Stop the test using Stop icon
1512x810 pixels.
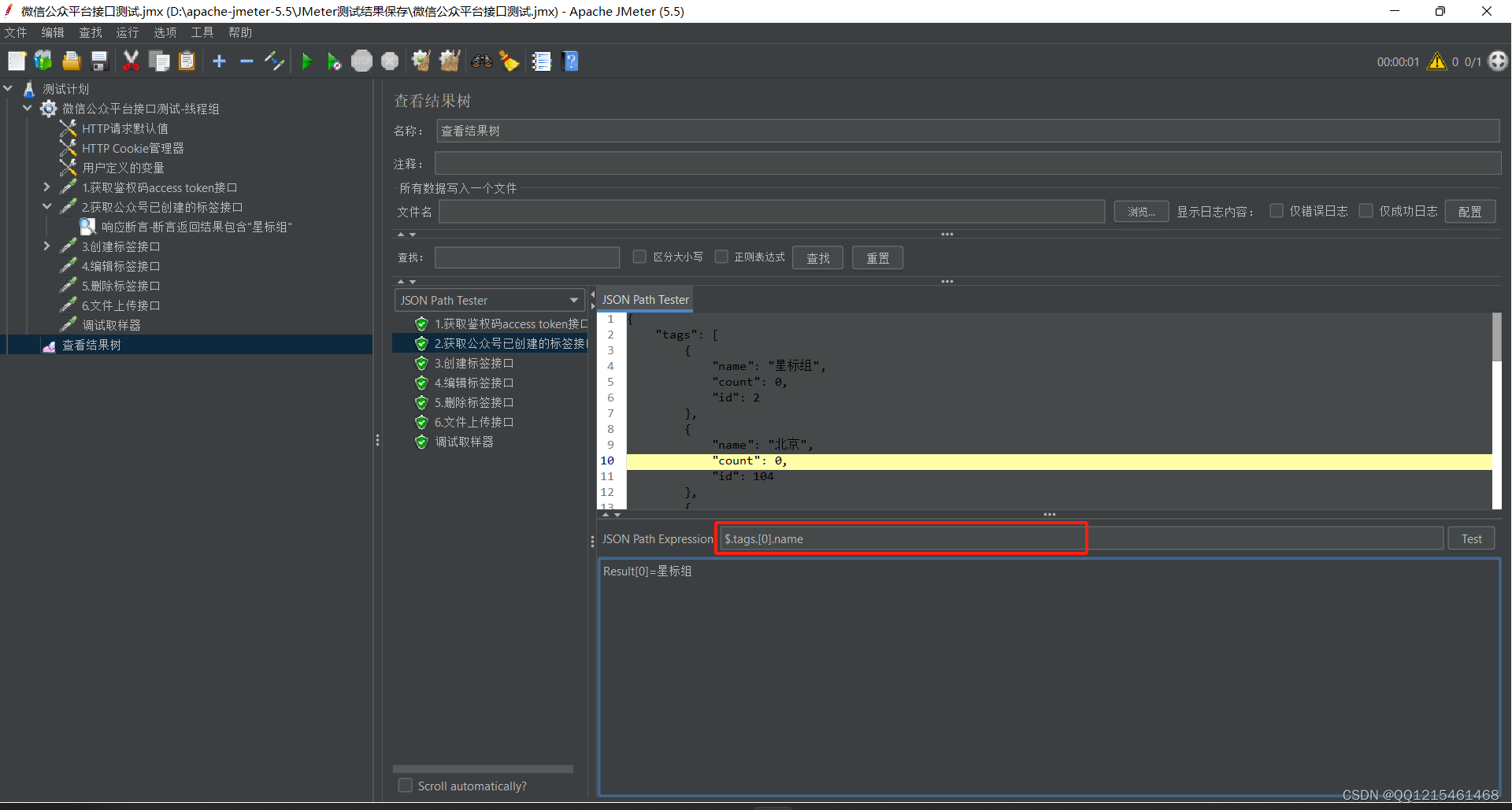(x=361, y=61)
